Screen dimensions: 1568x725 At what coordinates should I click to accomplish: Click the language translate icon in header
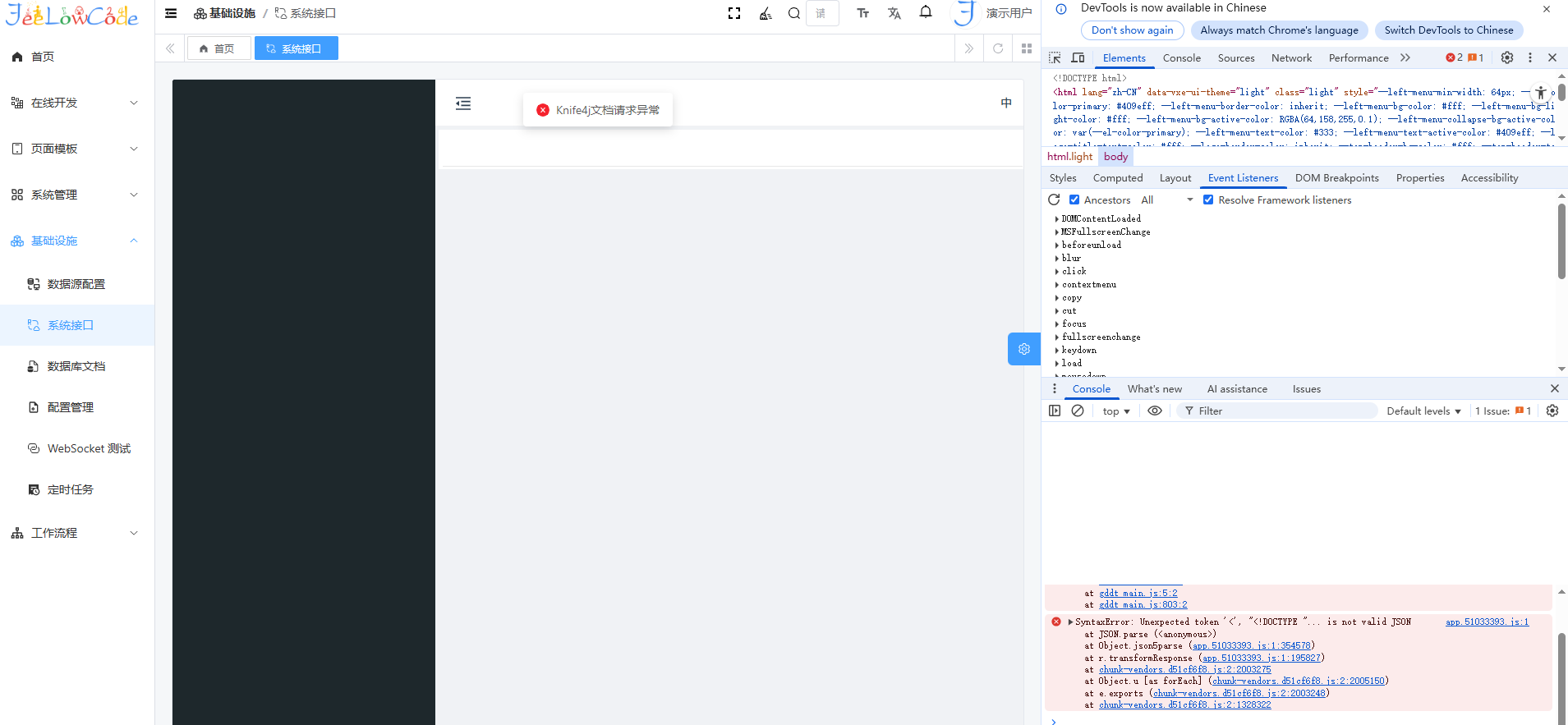(x=894, y=13)
